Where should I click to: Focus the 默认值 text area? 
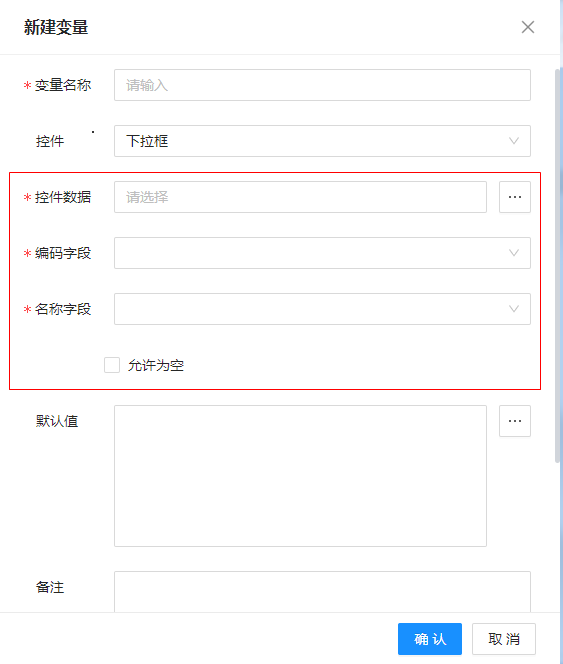300,476
